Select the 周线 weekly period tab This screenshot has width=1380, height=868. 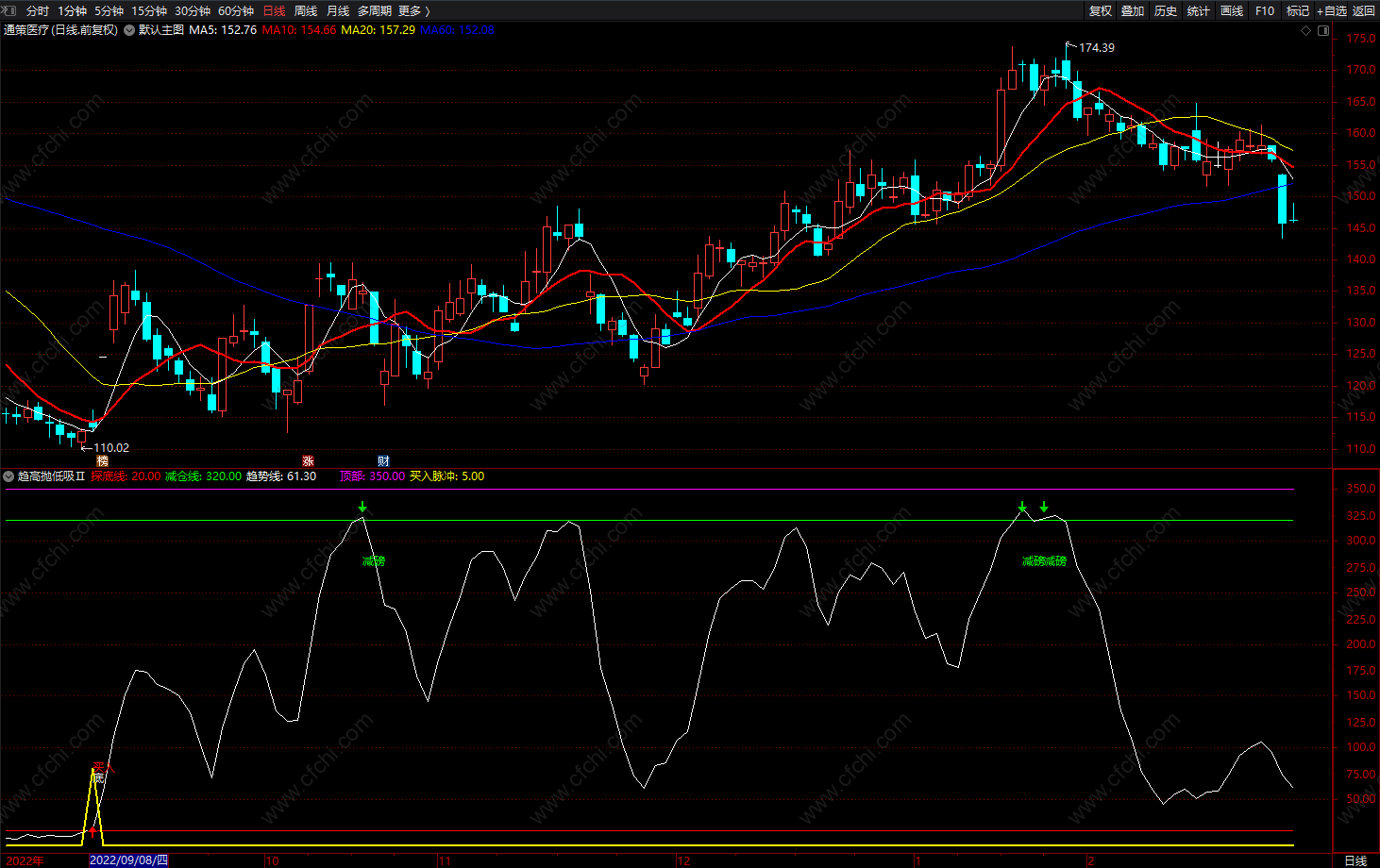[x=306, y=11]
